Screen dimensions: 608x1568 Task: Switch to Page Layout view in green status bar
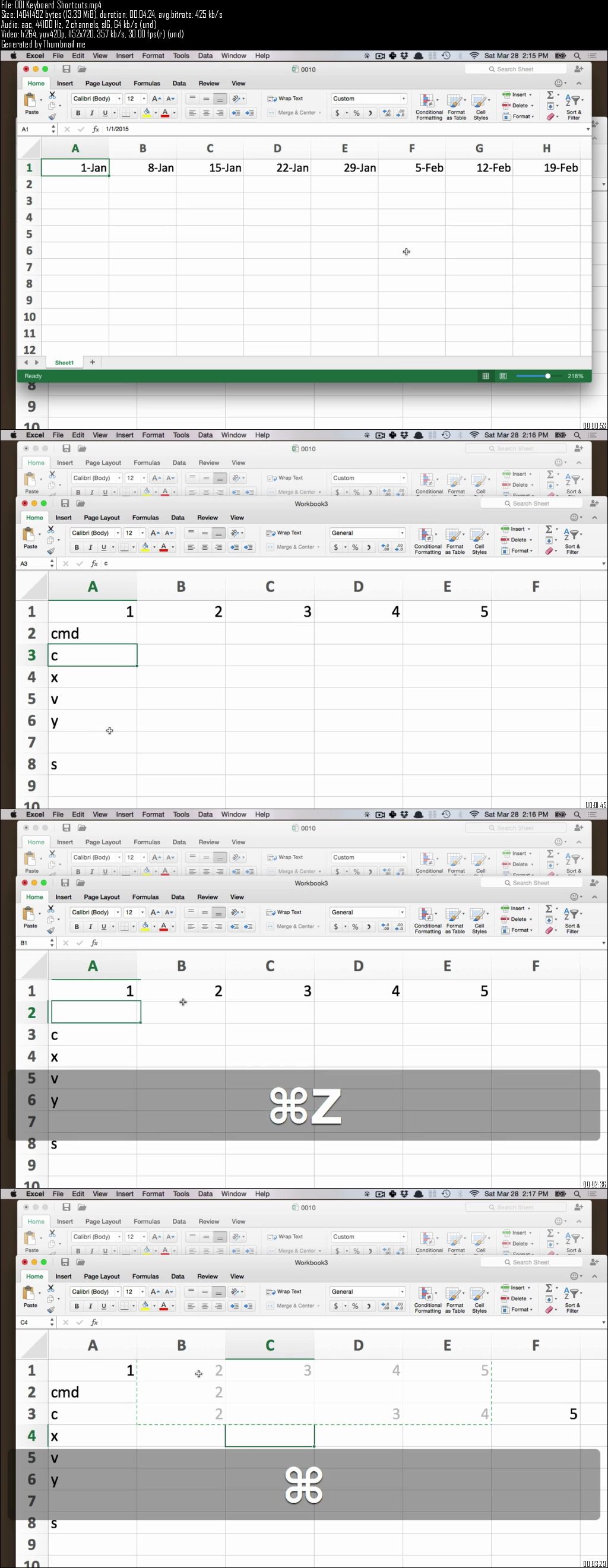point(503,376)
